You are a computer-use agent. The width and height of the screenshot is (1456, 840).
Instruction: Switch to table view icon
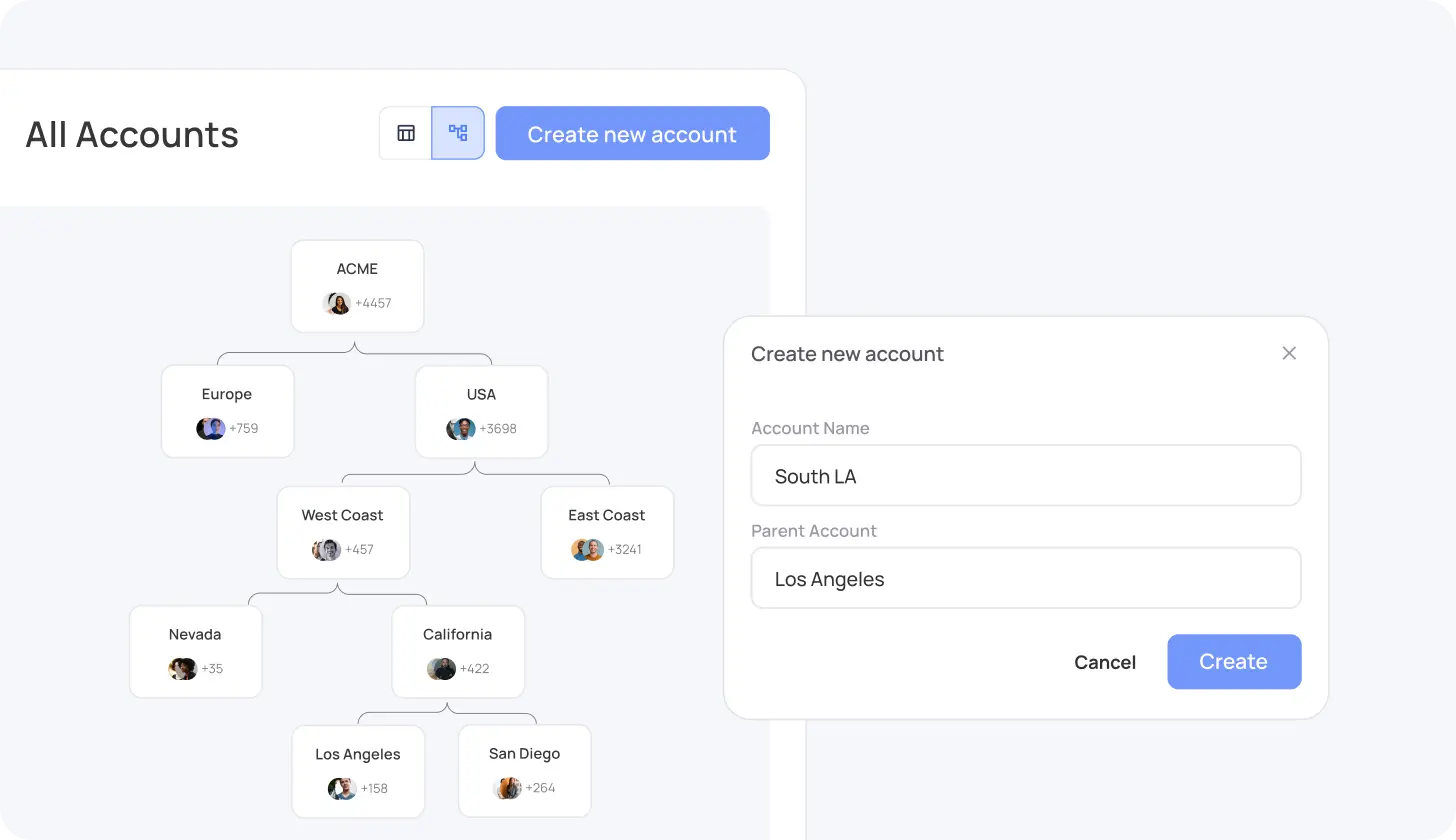point(406,133)
